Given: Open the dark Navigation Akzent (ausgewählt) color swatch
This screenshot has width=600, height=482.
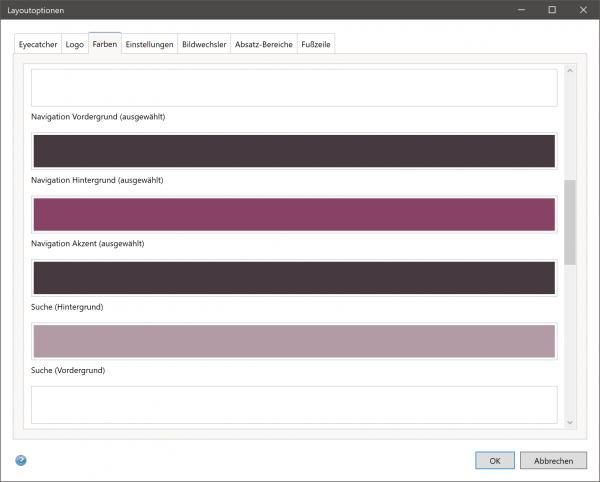Looking at the screenshot, I should click(x=293, y=278).
